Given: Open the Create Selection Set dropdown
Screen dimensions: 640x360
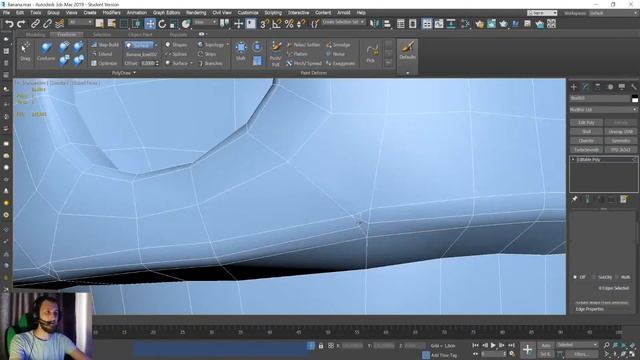Looking at the screenshot, I should pos(343,22).
